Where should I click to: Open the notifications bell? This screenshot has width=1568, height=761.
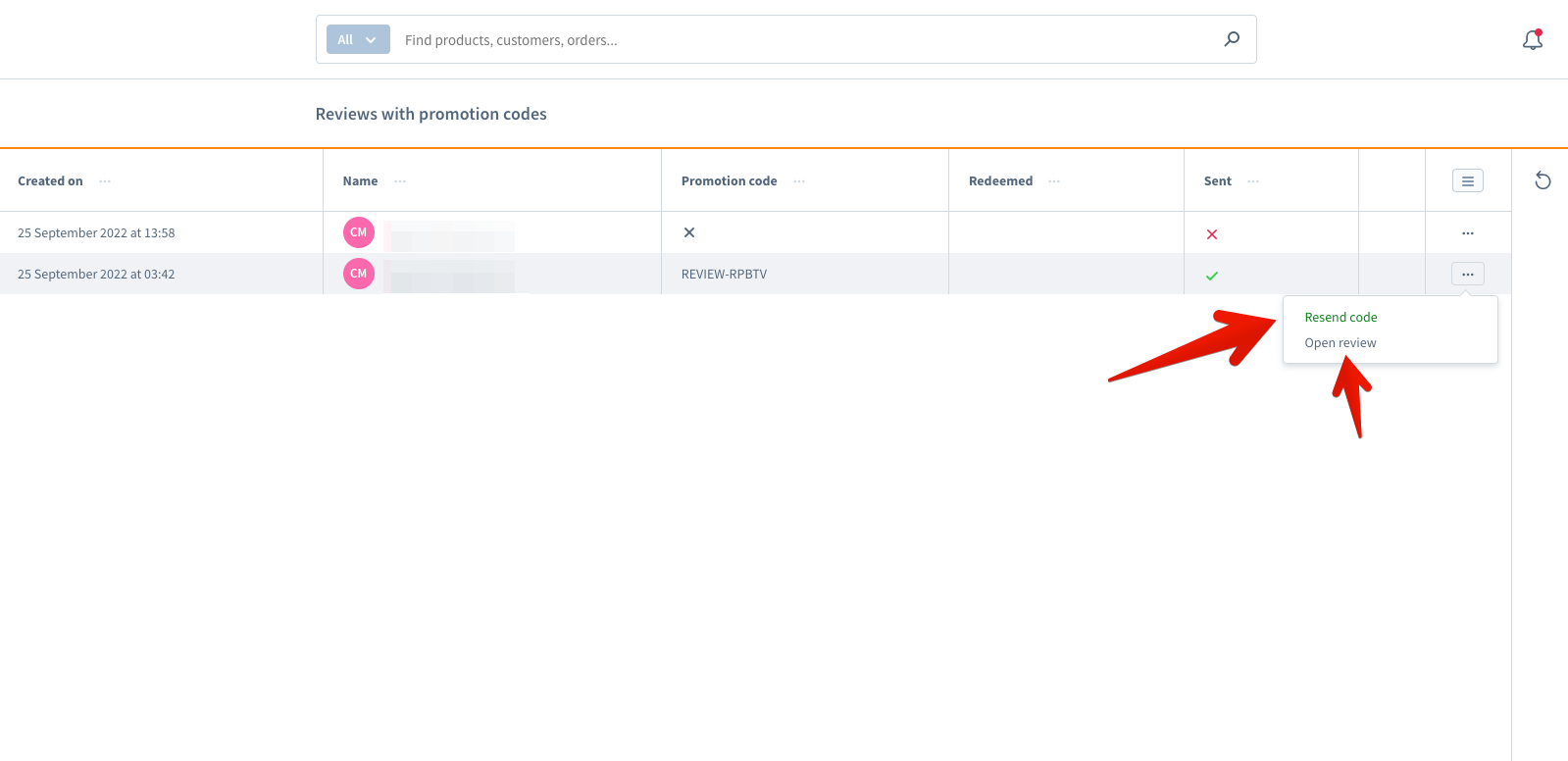1533,39
